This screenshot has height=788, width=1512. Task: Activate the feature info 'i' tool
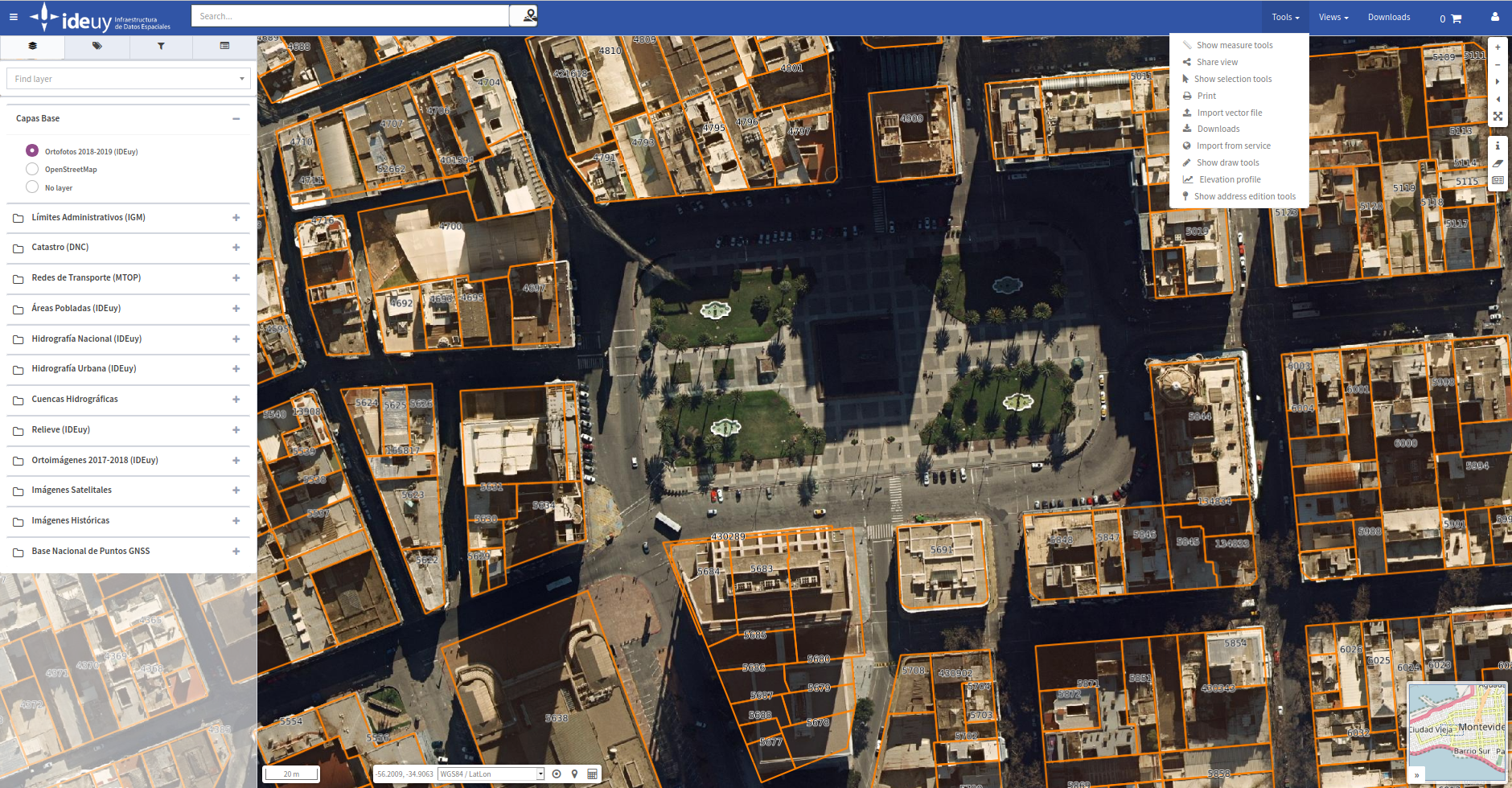(x=1498, y=146)
